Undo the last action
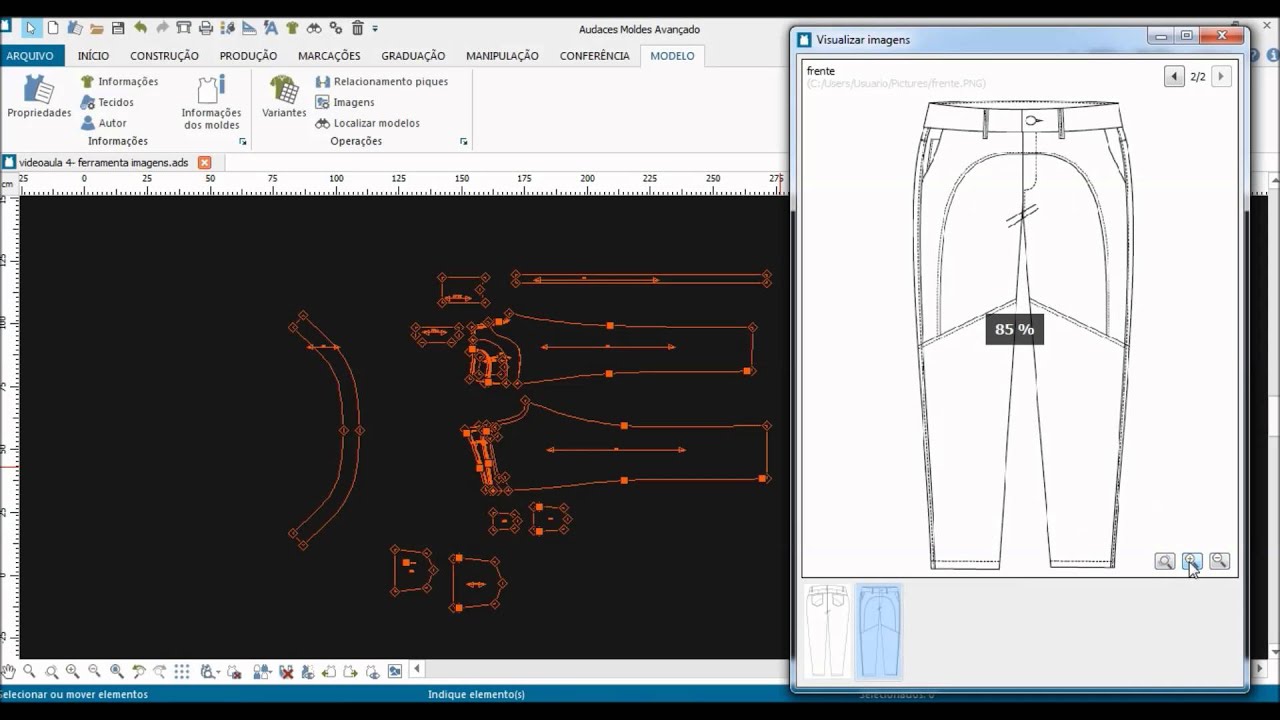Image resolution: width=1280 pixels, height=720 pixels. tap(140, 28)
